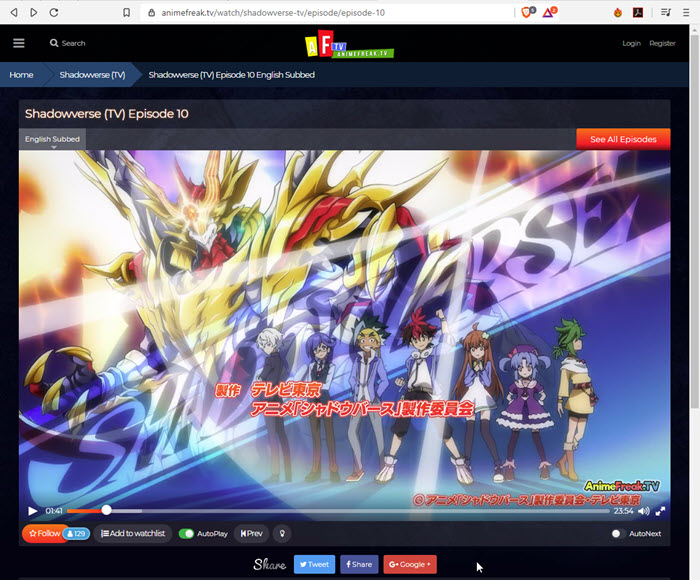
Task: Open the Brave Shields lion icon
Action: pyautogui.click(x=528, y=12)
